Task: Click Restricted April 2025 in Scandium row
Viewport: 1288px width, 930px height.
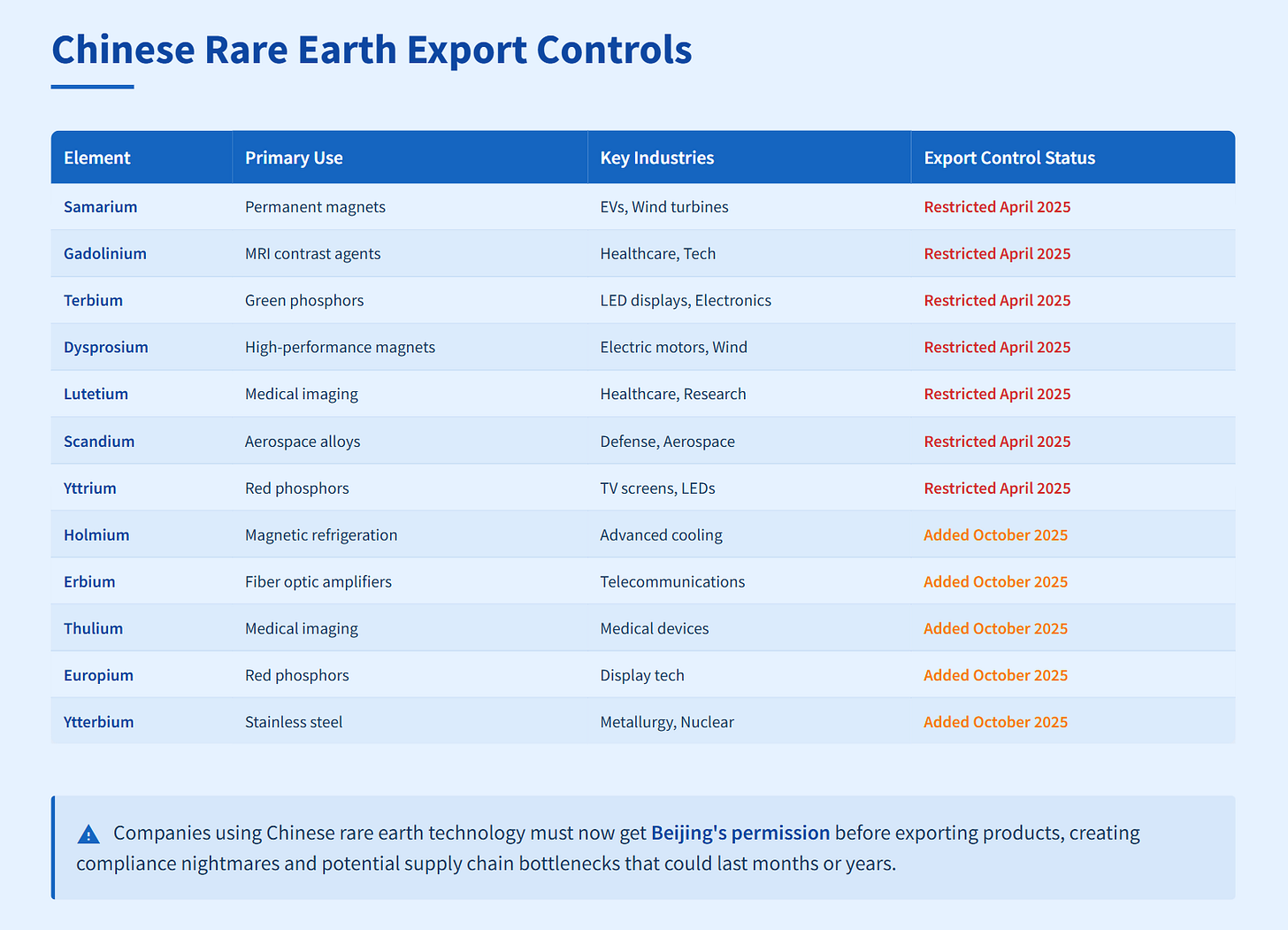Action: pos(997,442)
